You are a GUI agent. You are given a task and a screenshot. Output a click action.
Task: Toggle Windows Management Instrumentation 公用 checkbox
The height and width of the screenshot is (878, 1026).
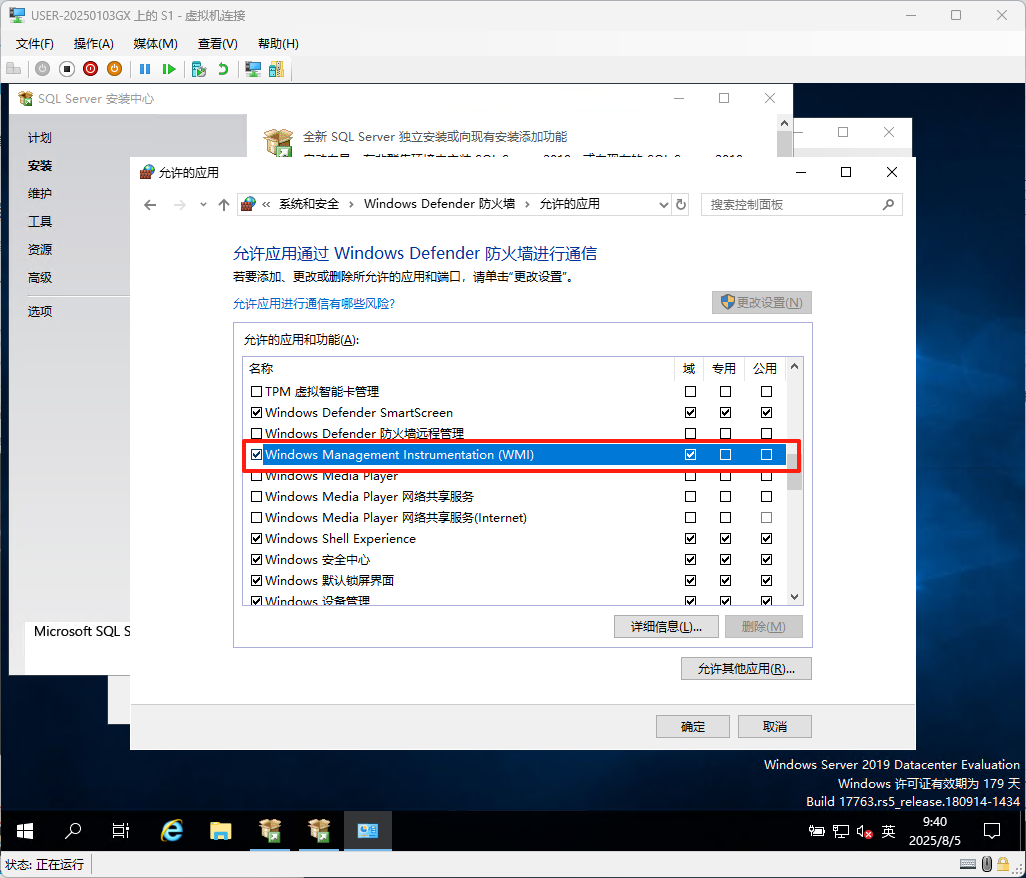[766, 455]
